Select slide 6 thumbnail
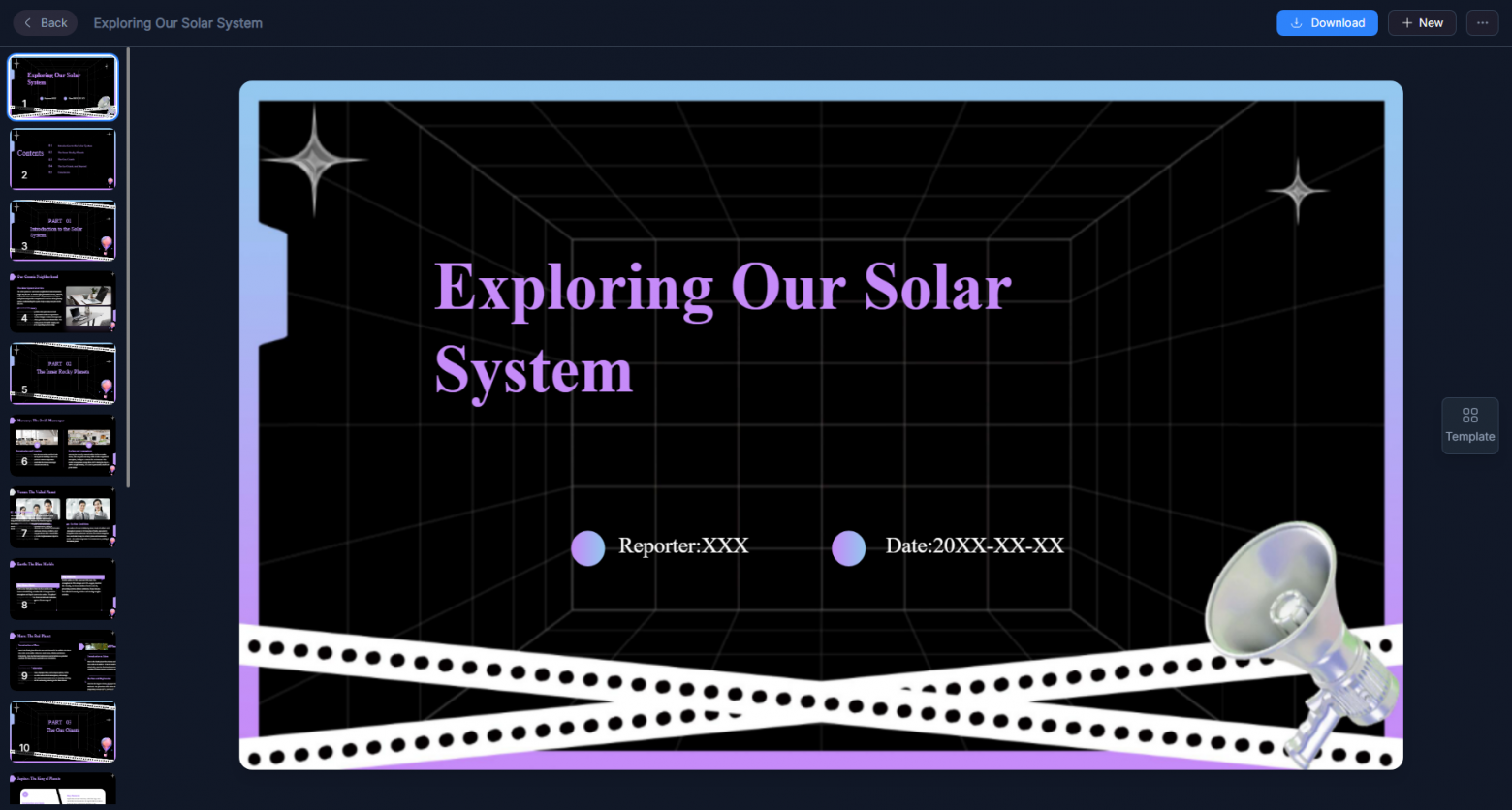Image resolution: width=1512 pixels, height=810 pixels. click(x=63, y=446)
